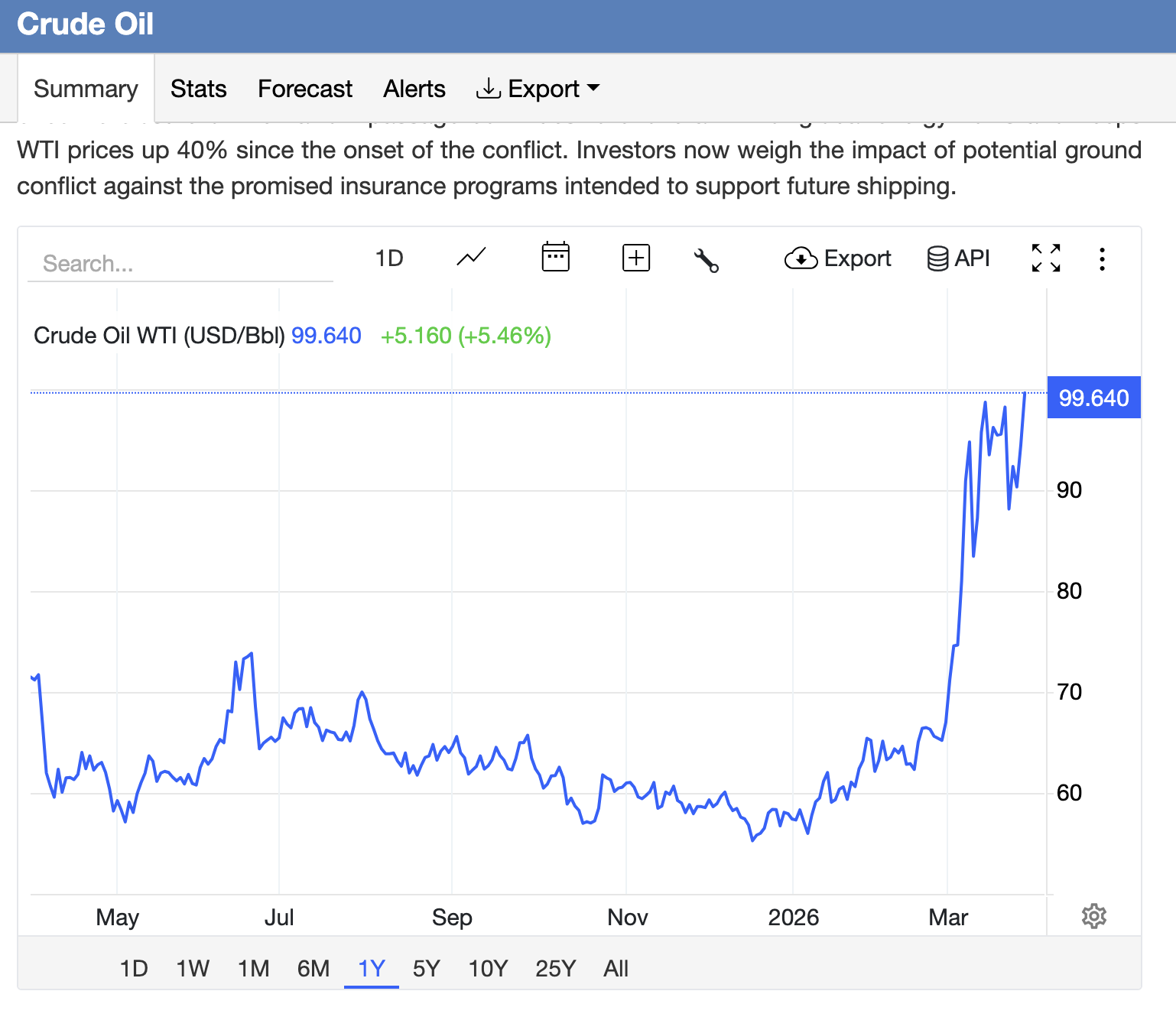Click the Mar x-axis label

[948, 917]
